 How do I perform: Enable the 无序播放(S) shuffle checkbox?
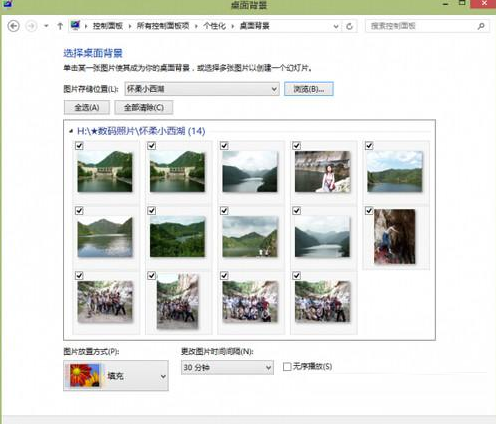(x=287, y=367)
